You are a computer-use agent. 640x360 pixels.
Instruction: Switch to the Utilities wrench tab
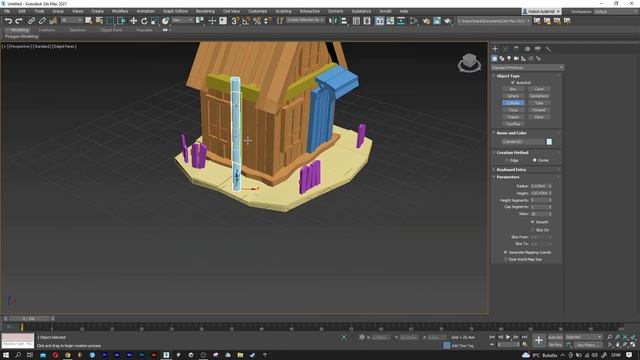(548, 49)
